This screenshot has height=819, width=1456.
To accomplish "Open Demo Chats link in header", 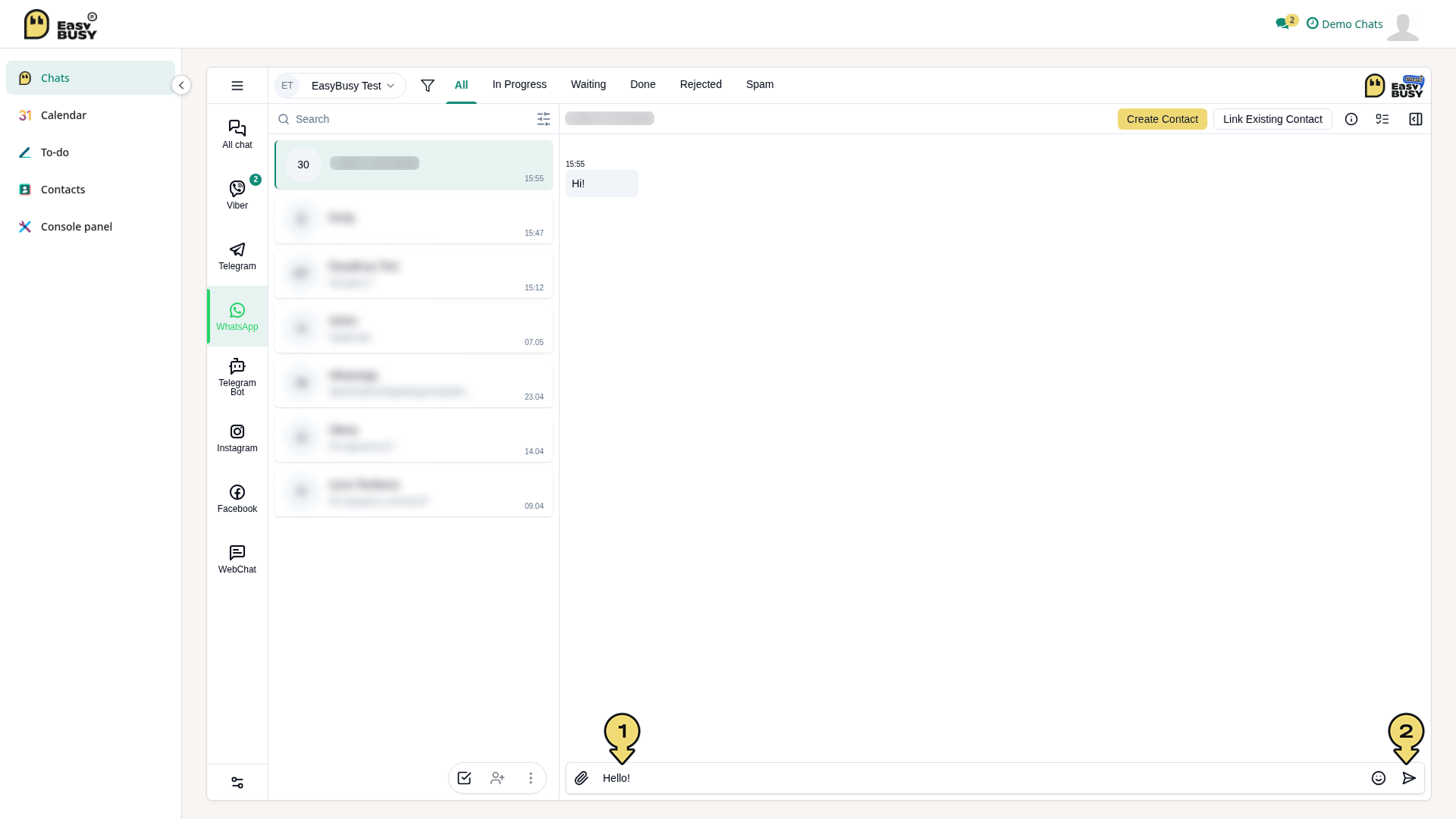I will [x=1345, y=24].
